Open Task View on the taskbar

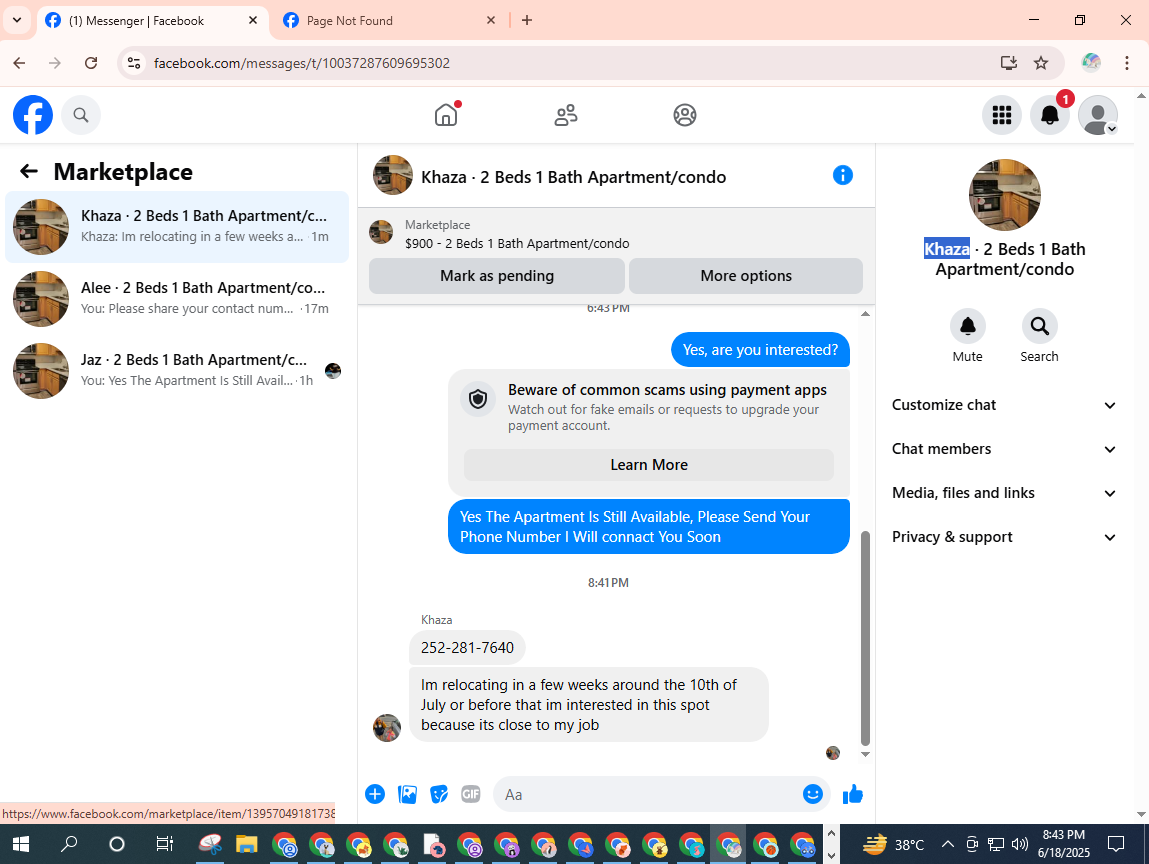[x=164, y=844]
